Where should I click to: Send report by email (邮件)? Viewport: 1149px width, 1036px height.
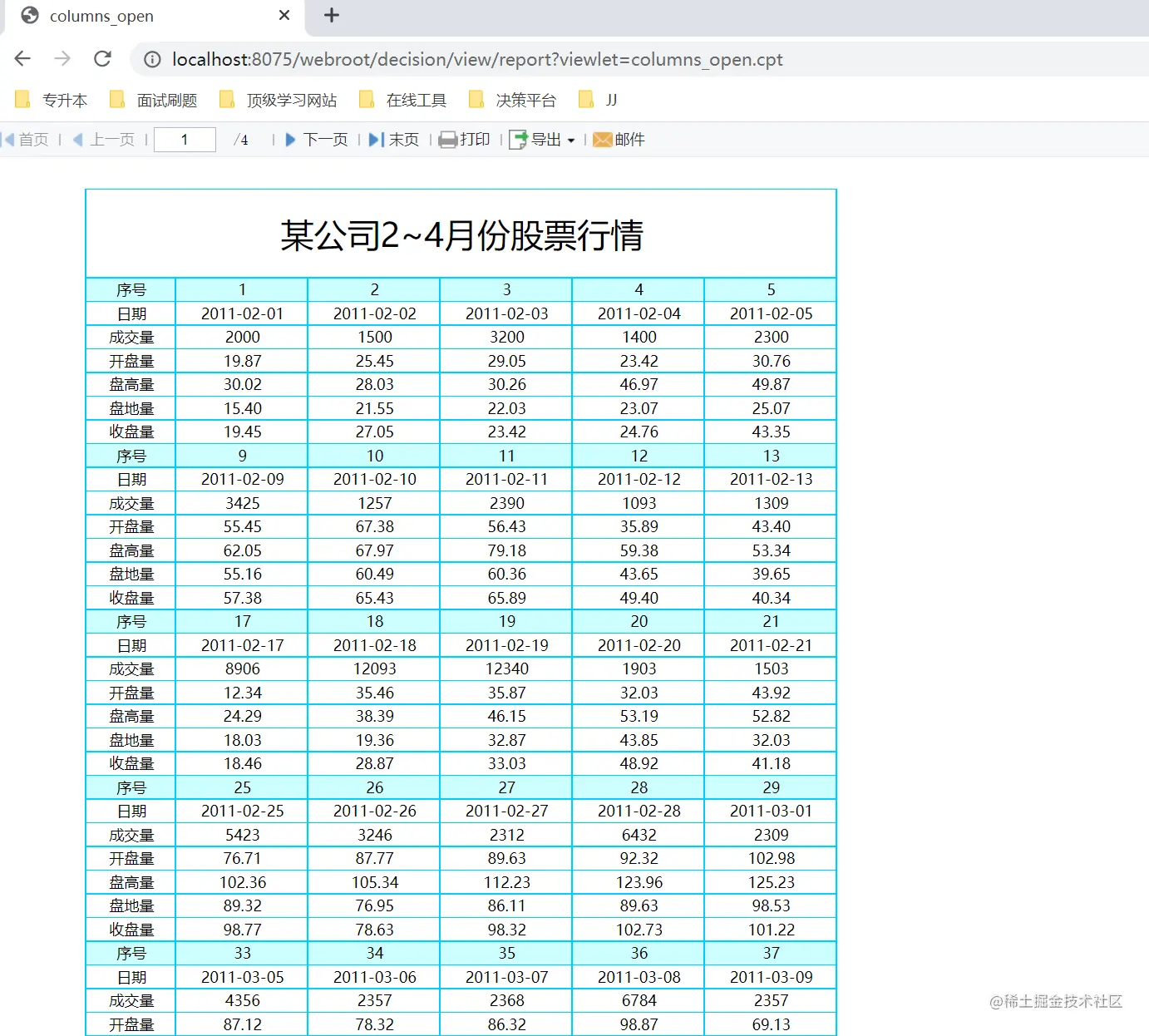coord(619,140)
